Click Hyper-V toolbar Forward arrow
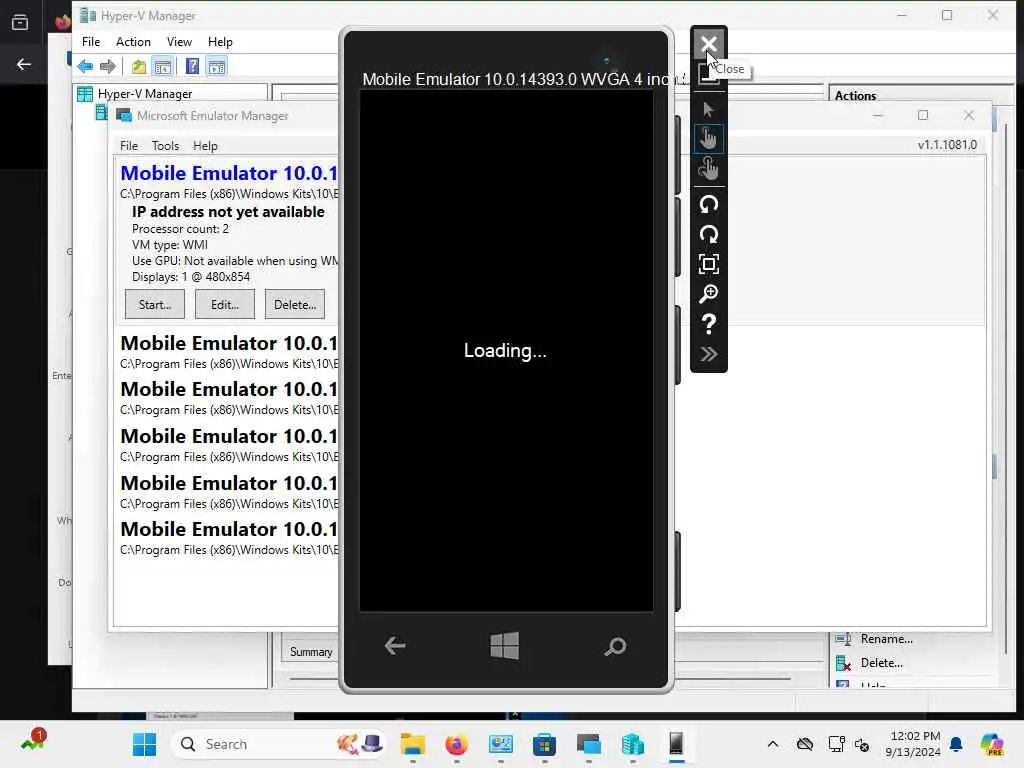Image resolution: width=1024 pixels, height=768 pixels. [108, 66]
